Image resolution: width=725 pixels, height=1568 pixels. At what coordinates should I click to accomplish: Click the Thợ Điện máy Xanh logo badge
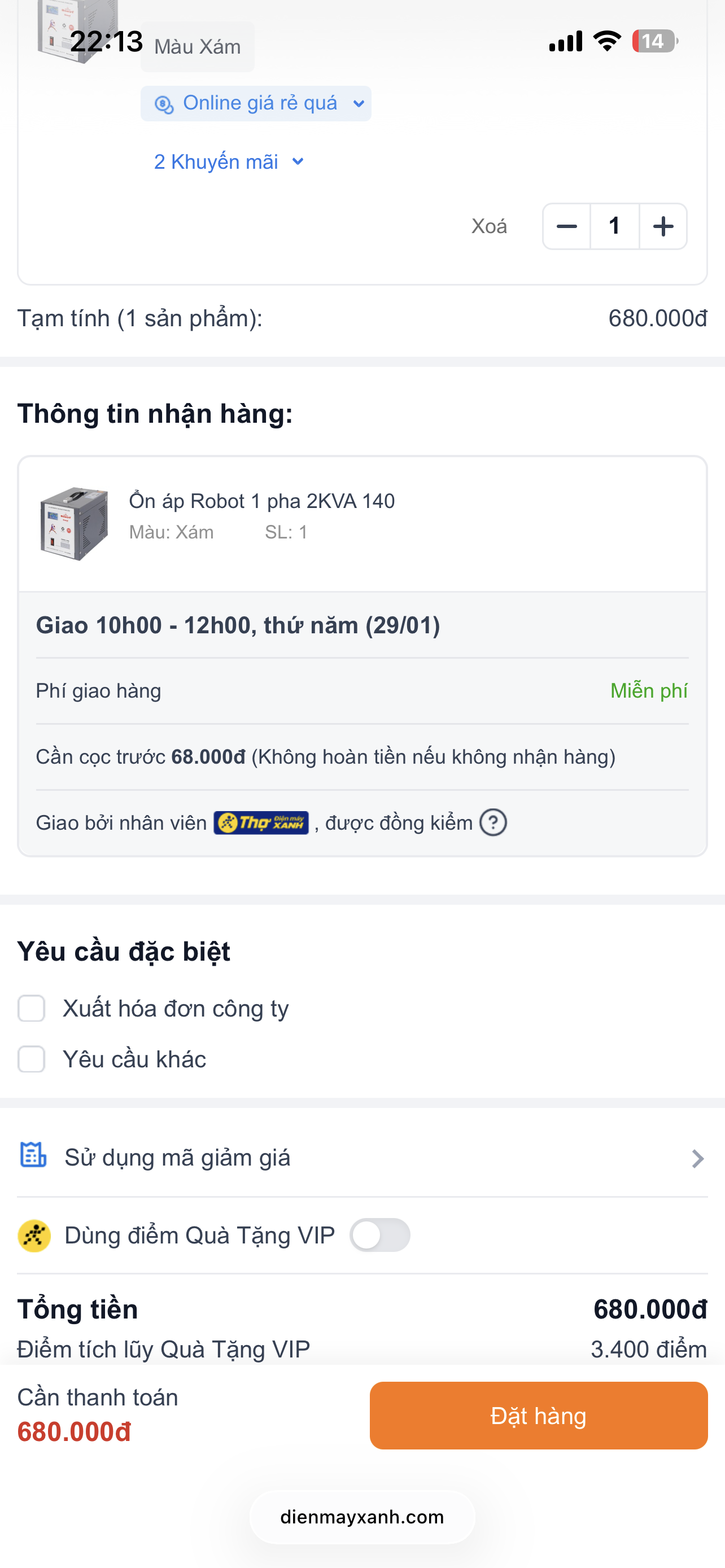[260, 823]
